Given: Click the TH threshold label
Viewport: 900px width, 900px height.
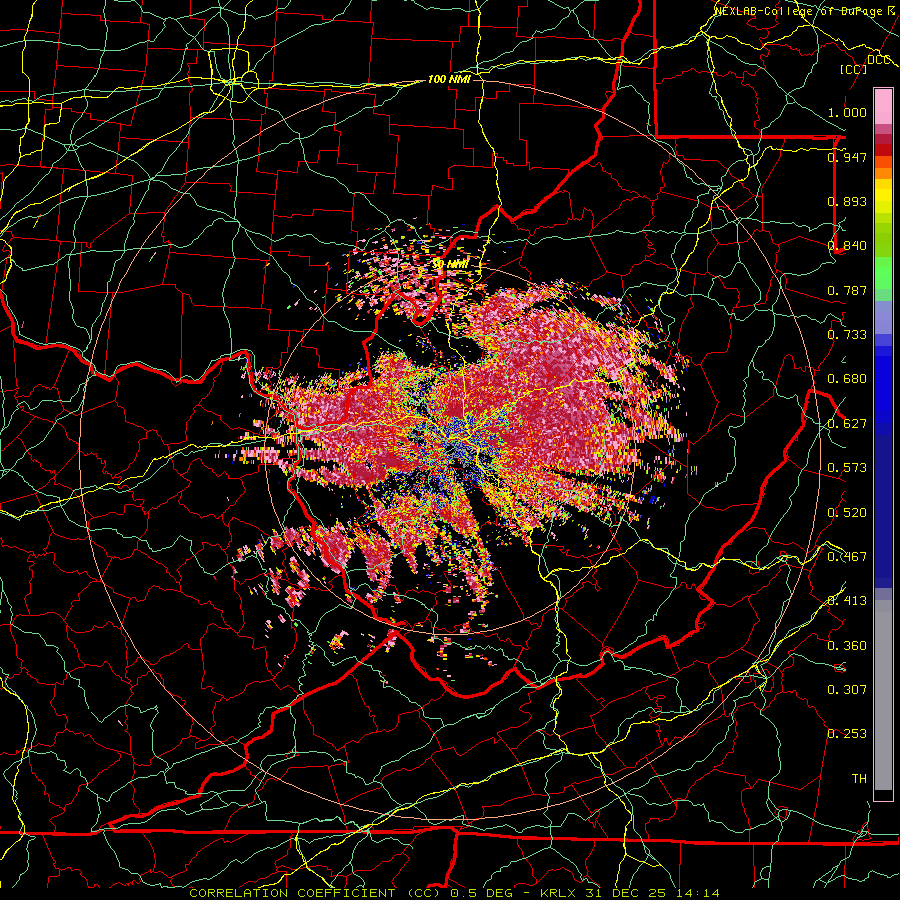Looking at the screenshot, I should point(859,779).
